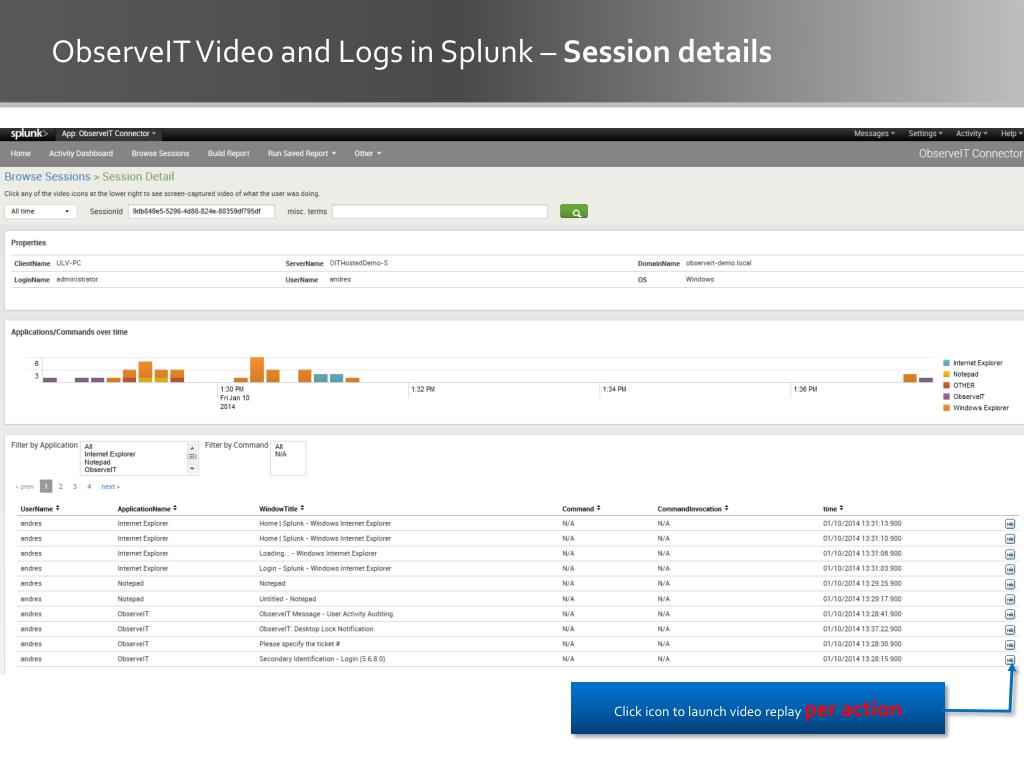Play video for Notepad 13:29:25.900 row
1024x768 pixels.
pyautogui.click(x=1010, y=584)
